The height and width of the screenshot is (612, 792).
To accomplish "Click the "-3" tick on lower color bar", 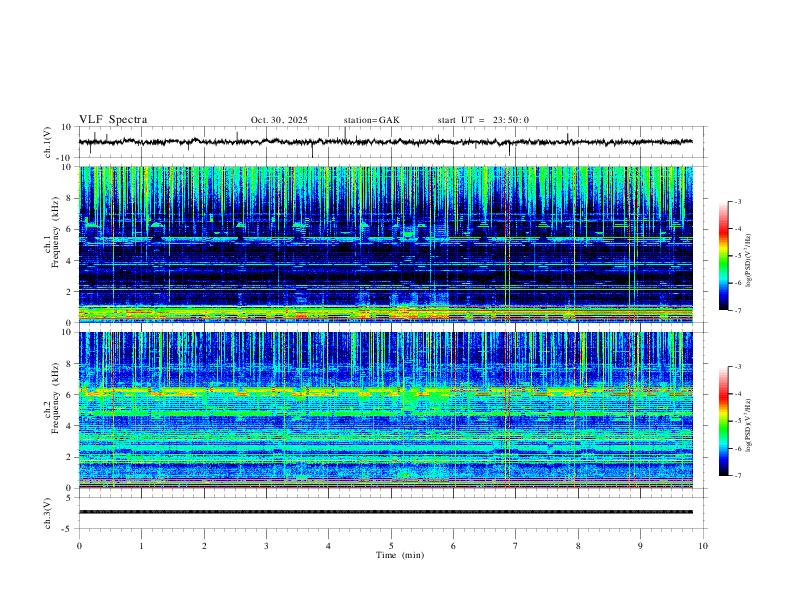I will (x=737, y=367).
